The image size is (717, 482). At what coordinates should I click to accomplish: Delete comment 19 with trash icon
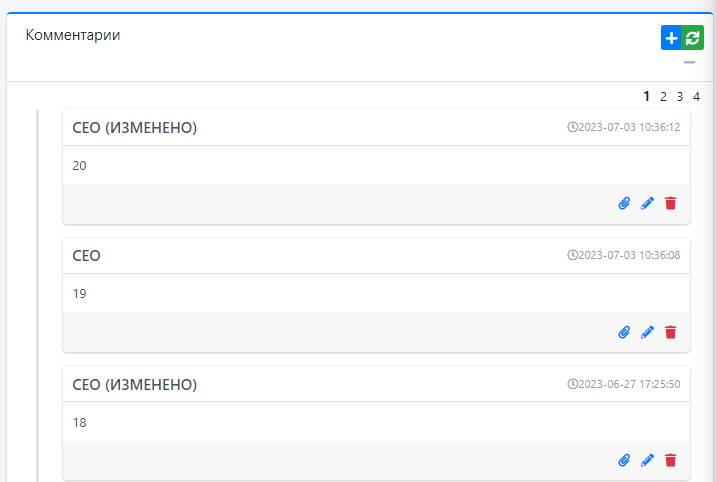pos(671,332)
